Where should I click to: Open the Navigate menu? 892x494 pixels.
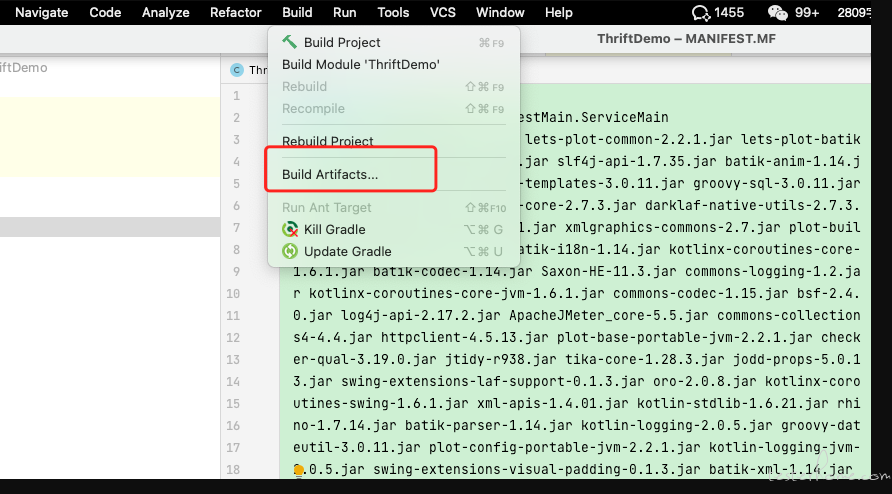42,13
